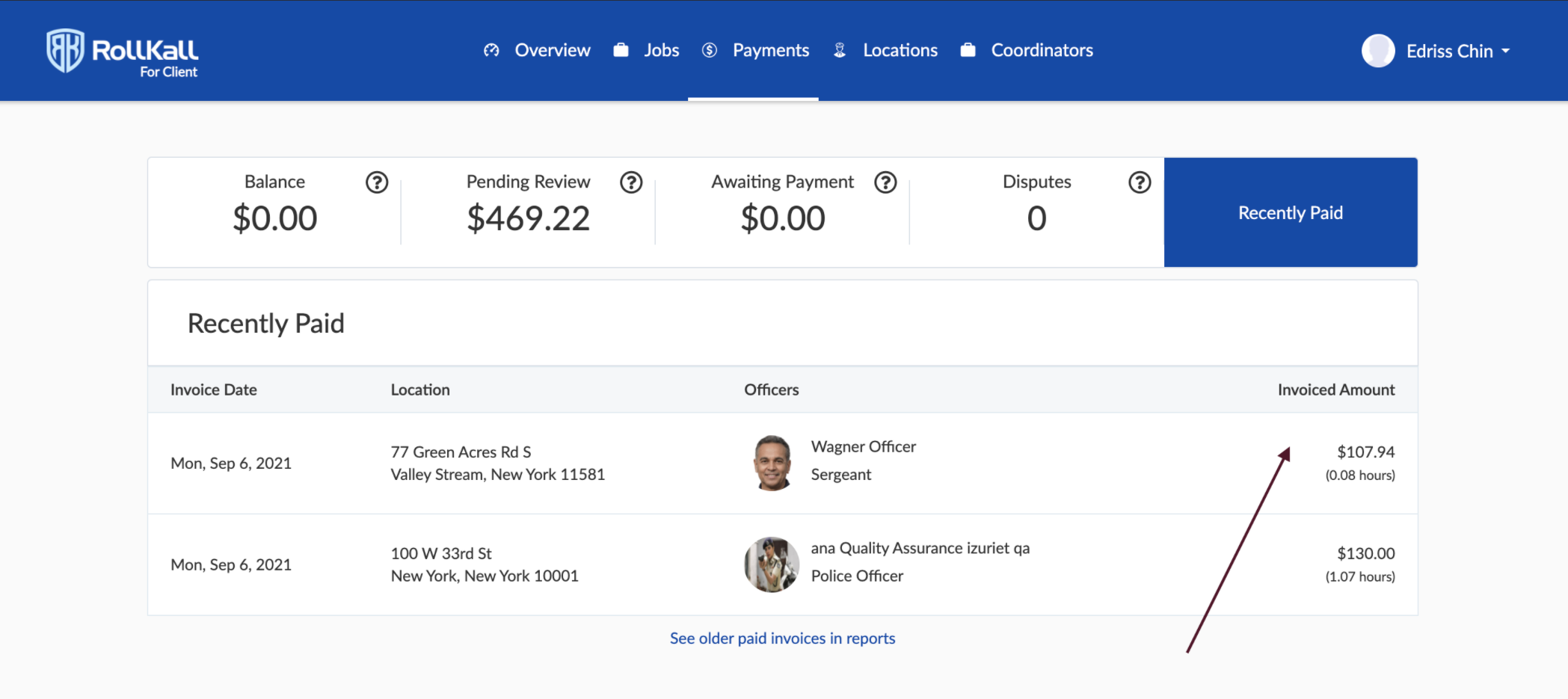Screen dimensions: 1568x699
Task: Open the Pending Review help icon
Action: coord(631,182)
